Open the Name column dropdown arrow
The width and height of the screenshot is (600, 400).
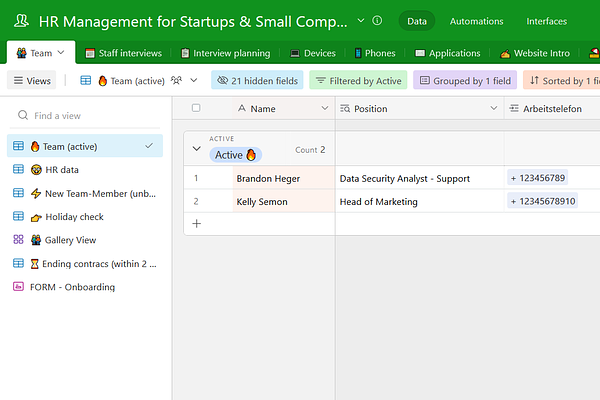click(x=325, y=108)
